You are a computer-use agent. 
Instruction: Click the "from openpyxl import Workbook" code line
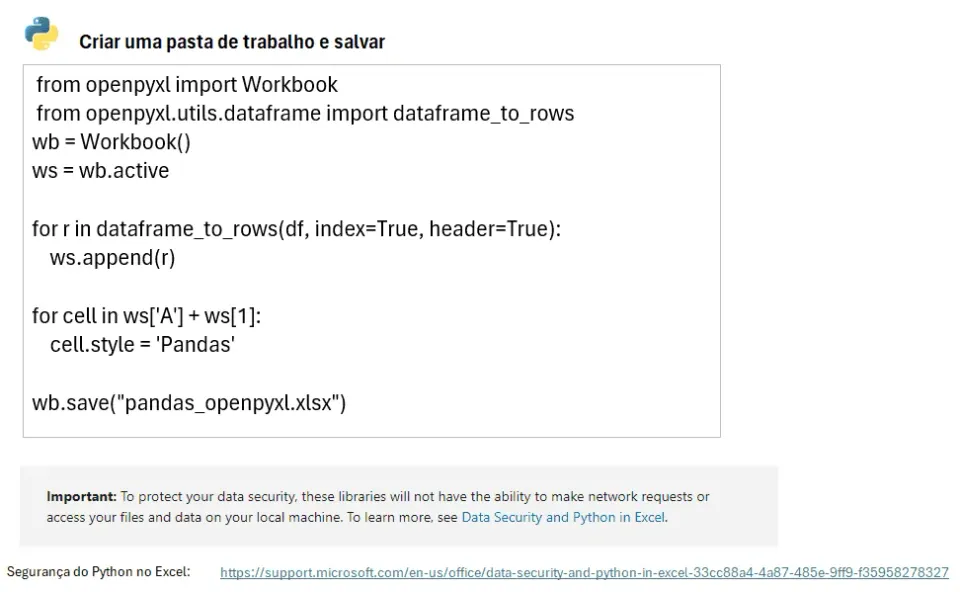pyautogui.click(x=187, y=84)
